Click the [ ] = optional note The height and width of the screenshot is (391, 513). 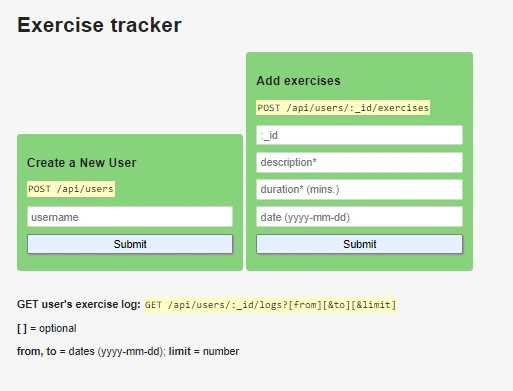[x=47, y=328]
